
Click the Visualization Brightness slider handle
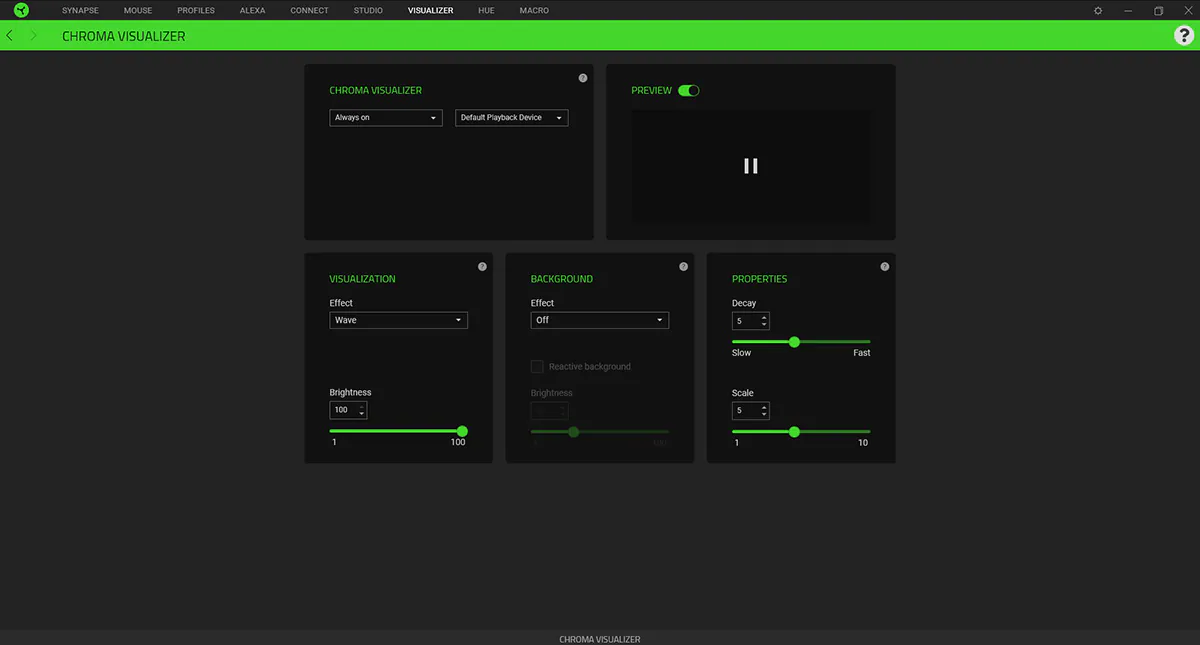(462, 431)
